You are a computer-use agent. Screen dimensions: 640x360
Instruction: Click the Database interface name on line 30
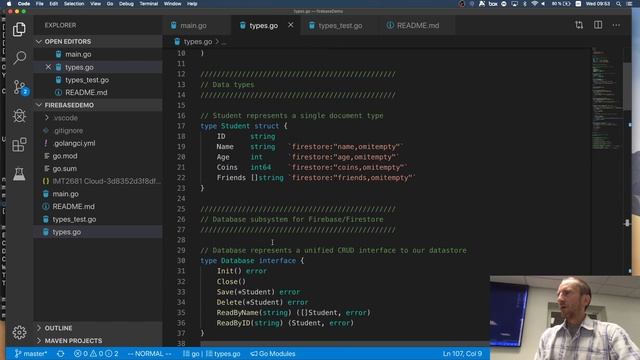coord(238,260)
